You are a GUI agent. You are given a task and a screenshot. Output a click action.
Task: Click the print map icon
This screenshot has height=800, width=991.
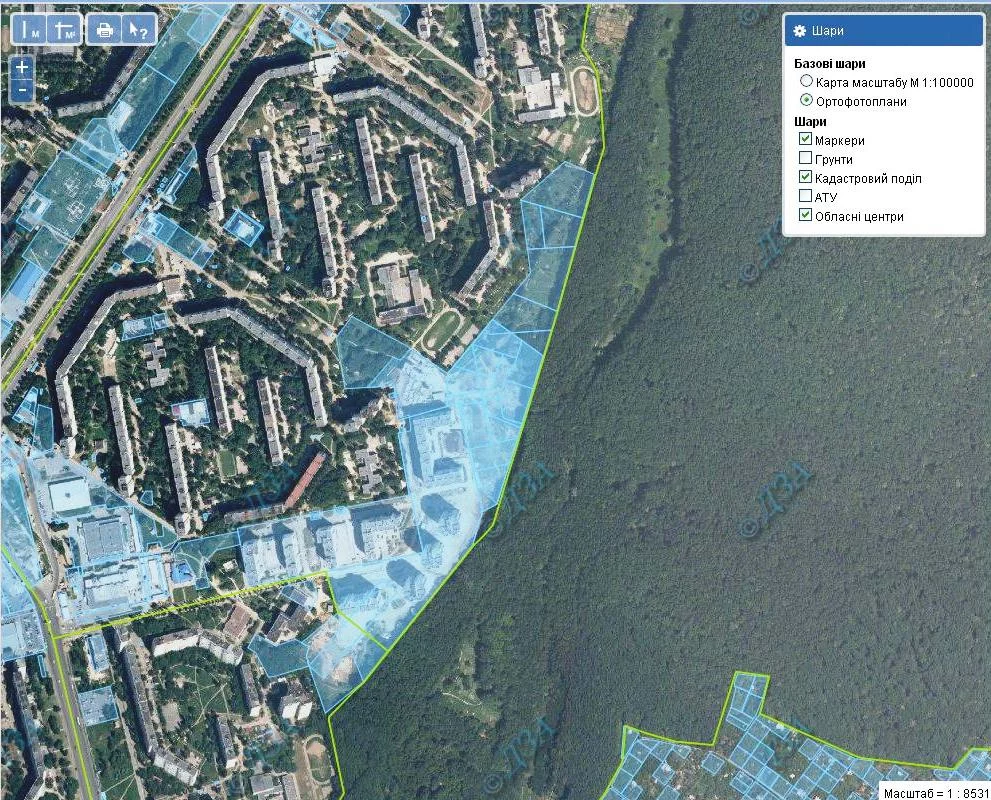click(x=104, y=30)
